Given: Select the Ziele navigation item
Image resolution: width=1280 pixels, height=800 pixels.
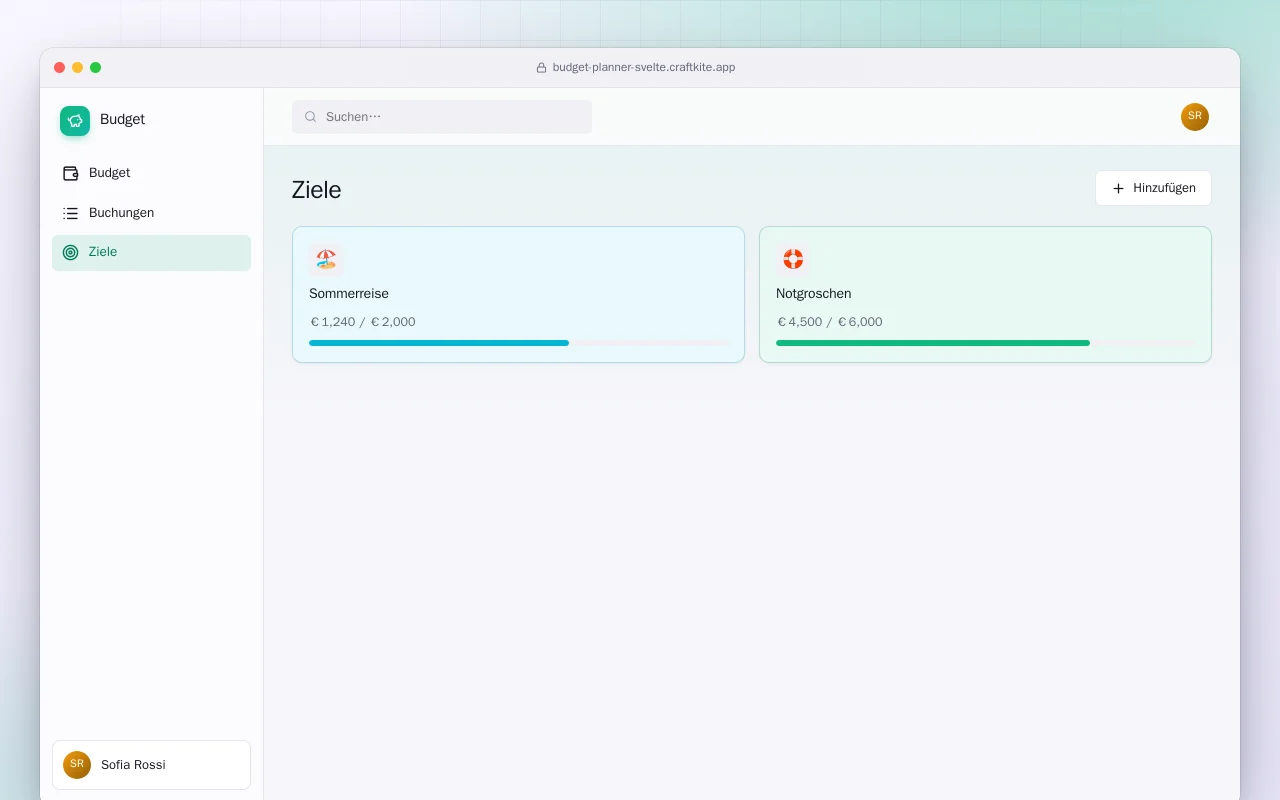Looking at the screenshot, I should click(151, 252).
